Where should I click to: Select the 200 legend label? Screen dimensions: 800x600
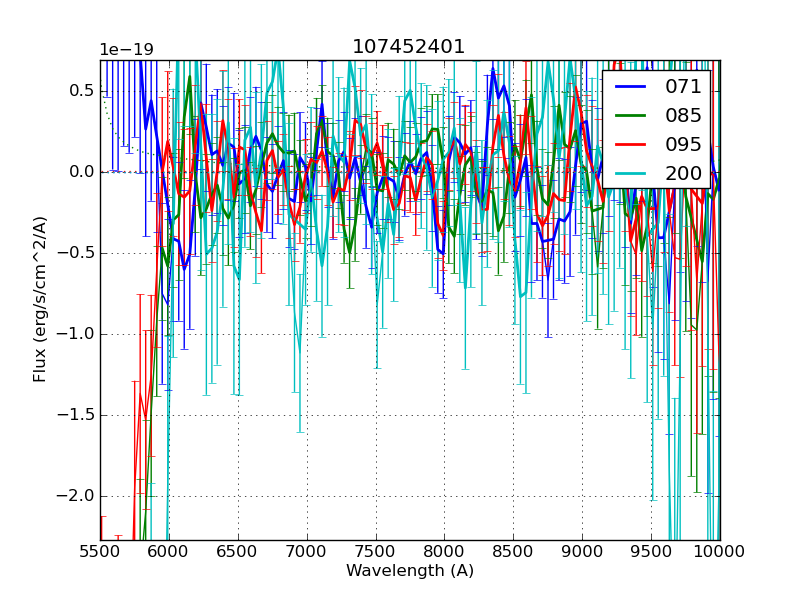coord(683,173)
